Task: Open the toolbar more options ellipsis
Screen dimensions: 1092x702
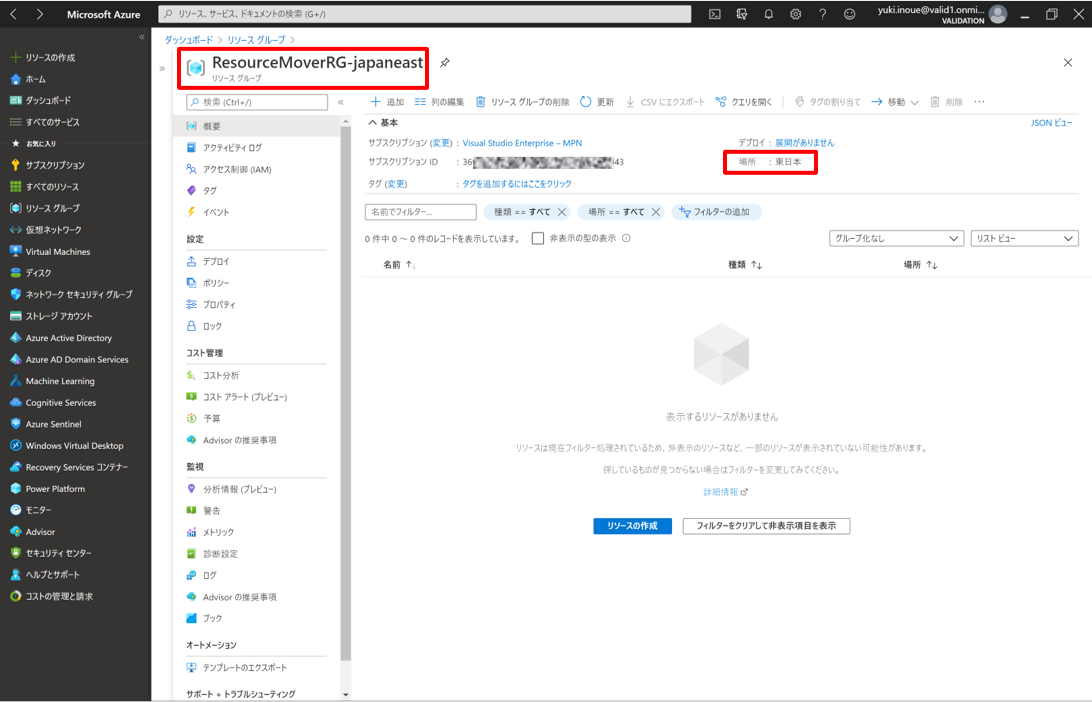Action: click(979, 102)
